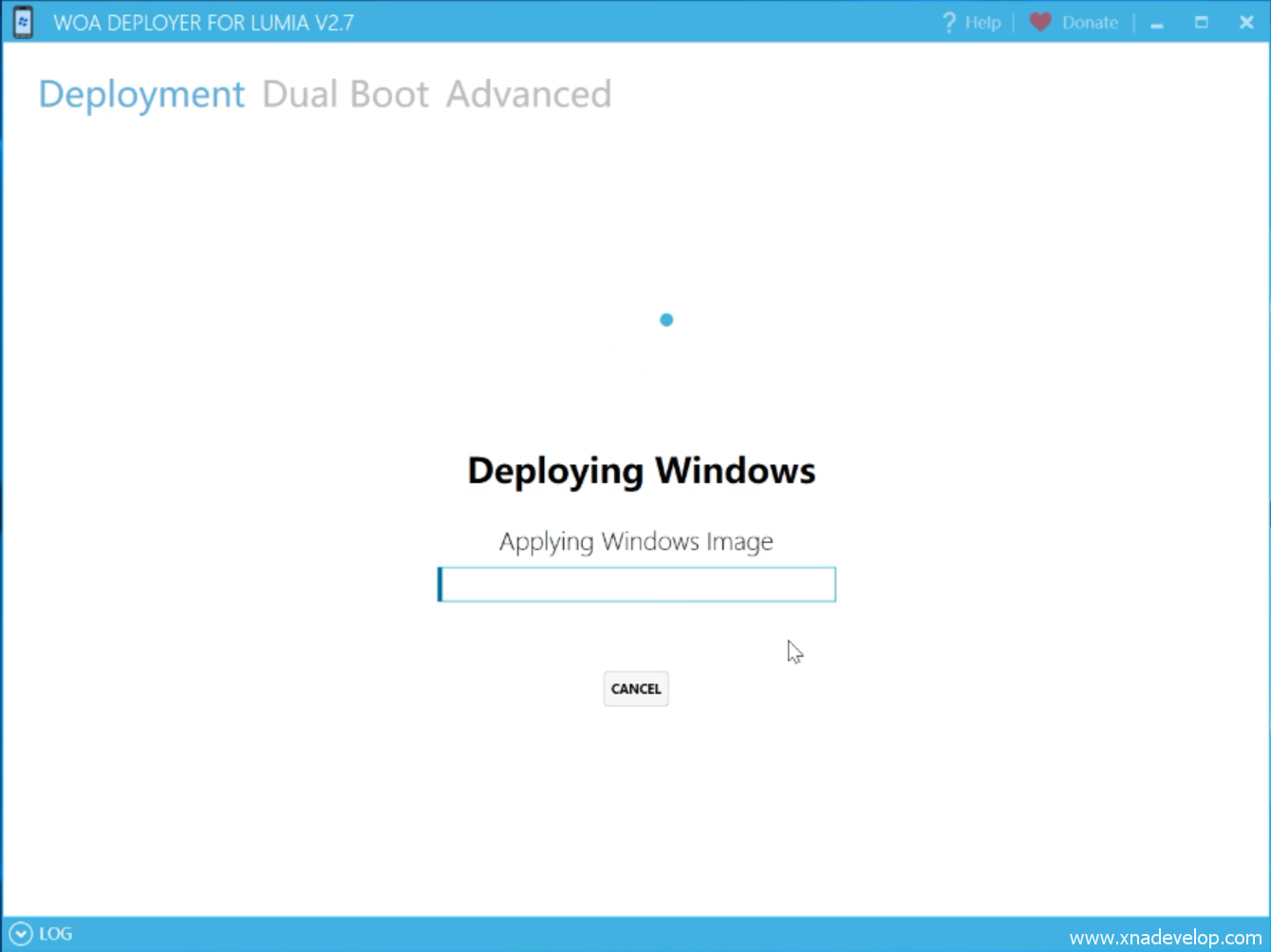Switch to the Deployment tab

(141, 94)
